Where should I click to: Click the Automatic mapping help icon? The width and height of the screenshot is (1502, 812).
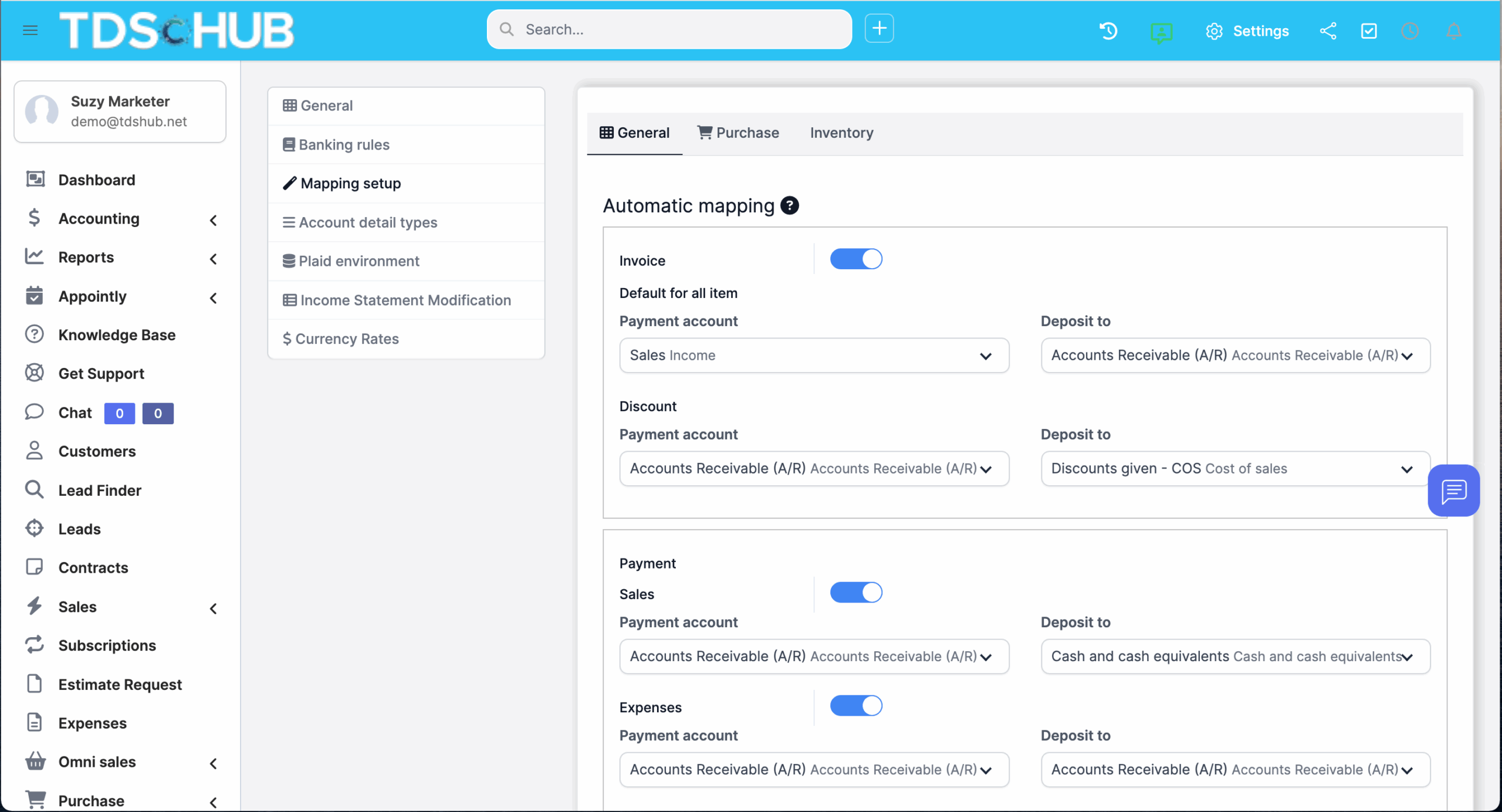[x=790, y=205]
